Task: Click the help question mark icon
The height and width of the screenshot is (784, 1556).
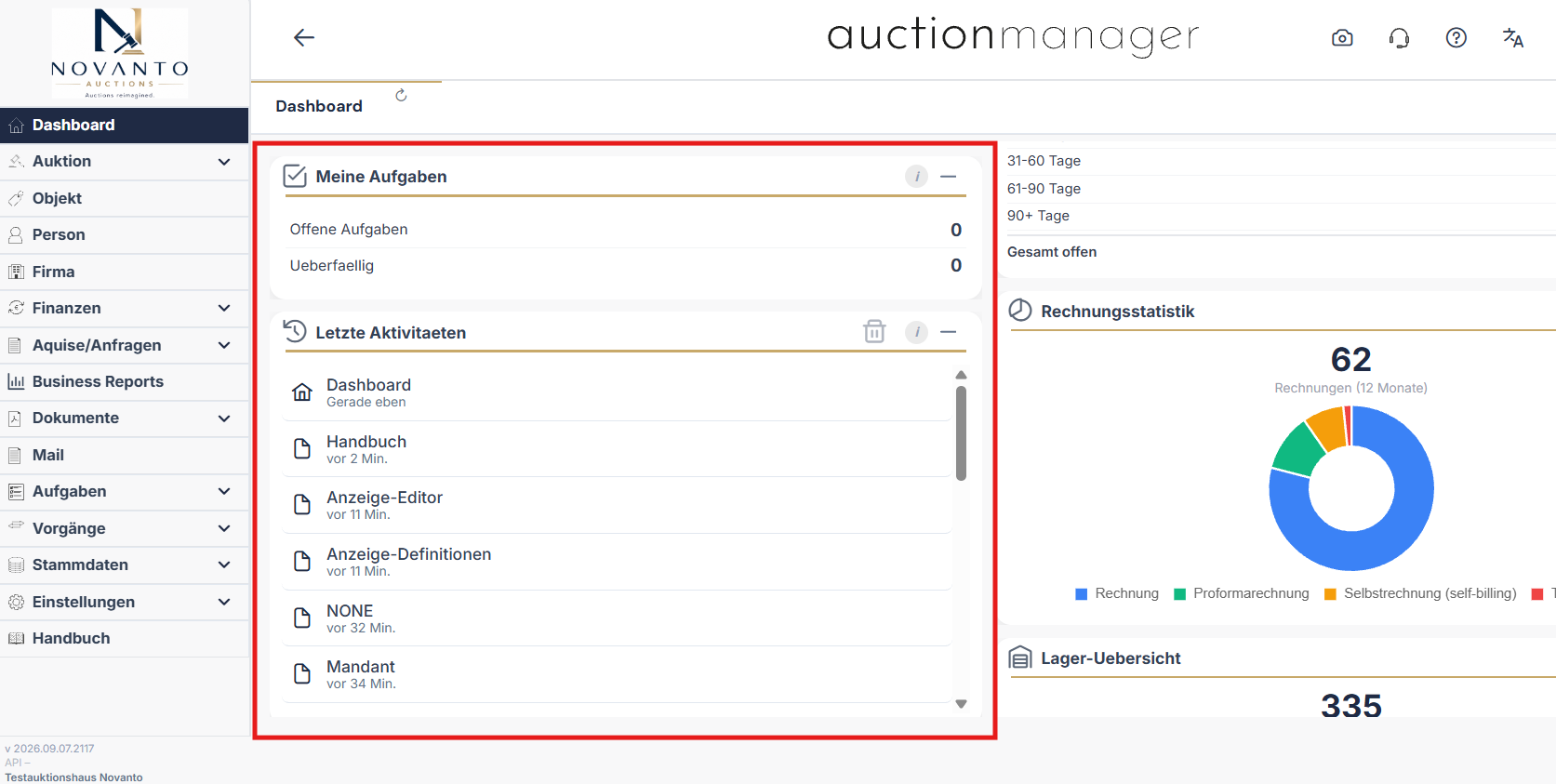Action: click(x=1456, y=38)
